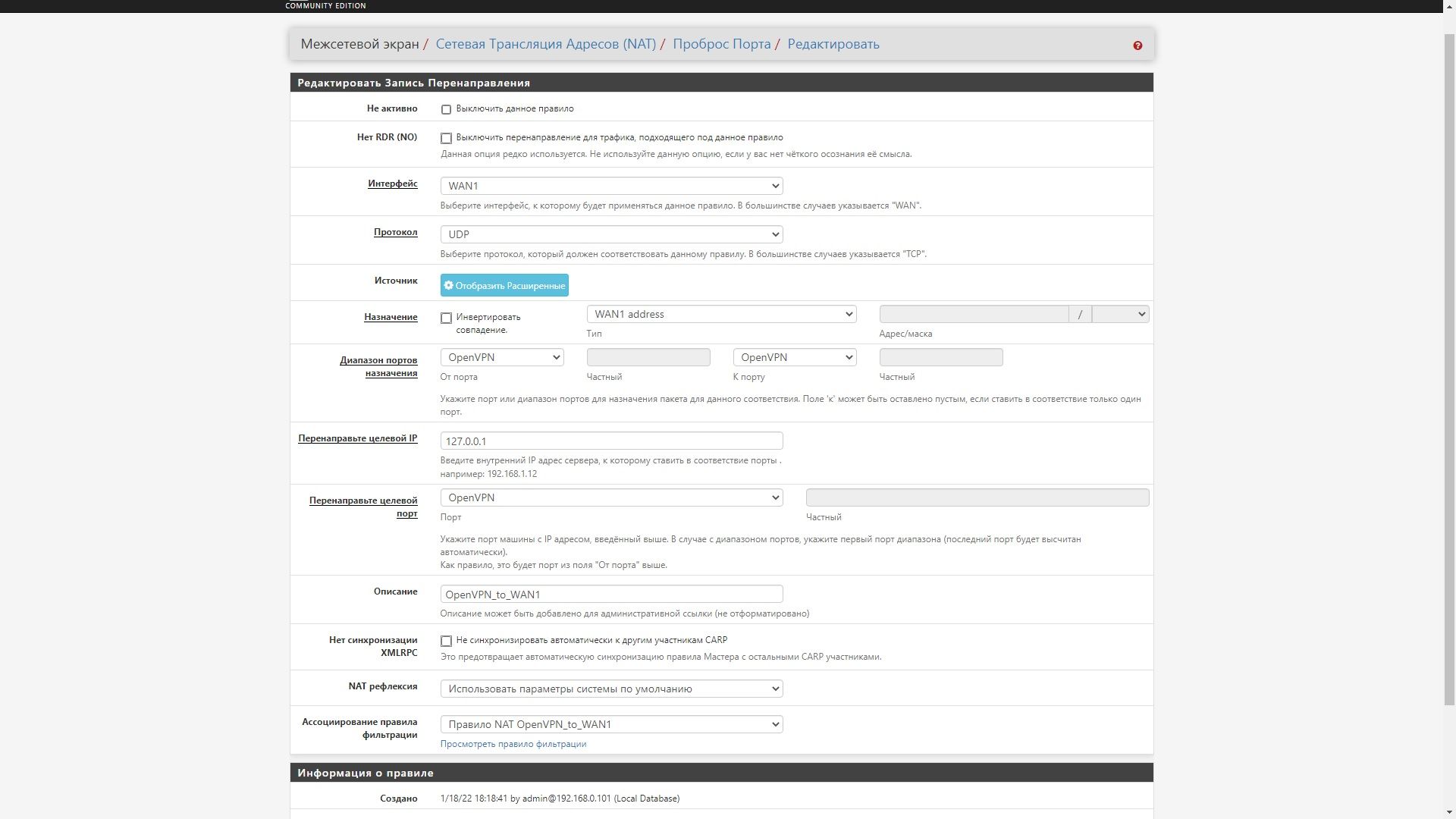Toggle no automatic CARP sync checkbox
The width and height of the screenshot is (1456, 819).
pyautogui.click(x=446, y=641)
